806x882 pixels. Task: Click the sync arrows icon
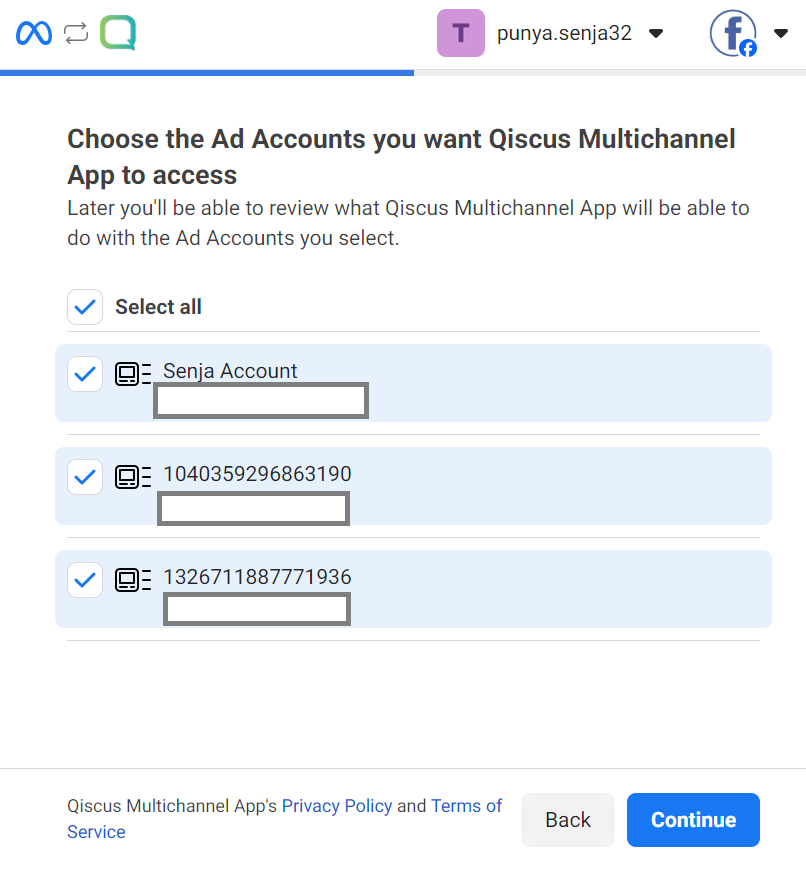pos(76,33)
